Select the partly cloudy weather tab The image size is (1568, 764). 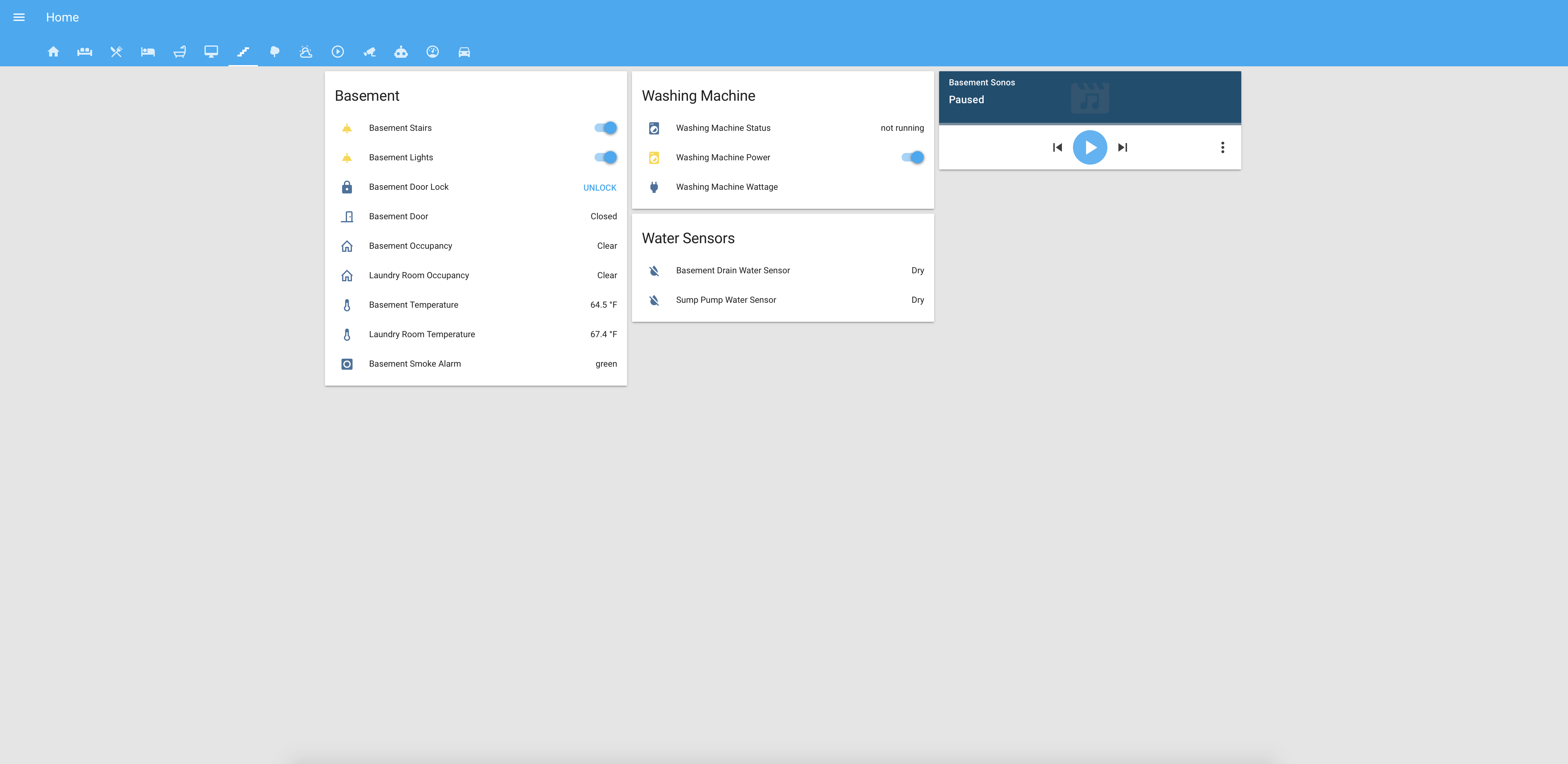(x=306, y=52)
